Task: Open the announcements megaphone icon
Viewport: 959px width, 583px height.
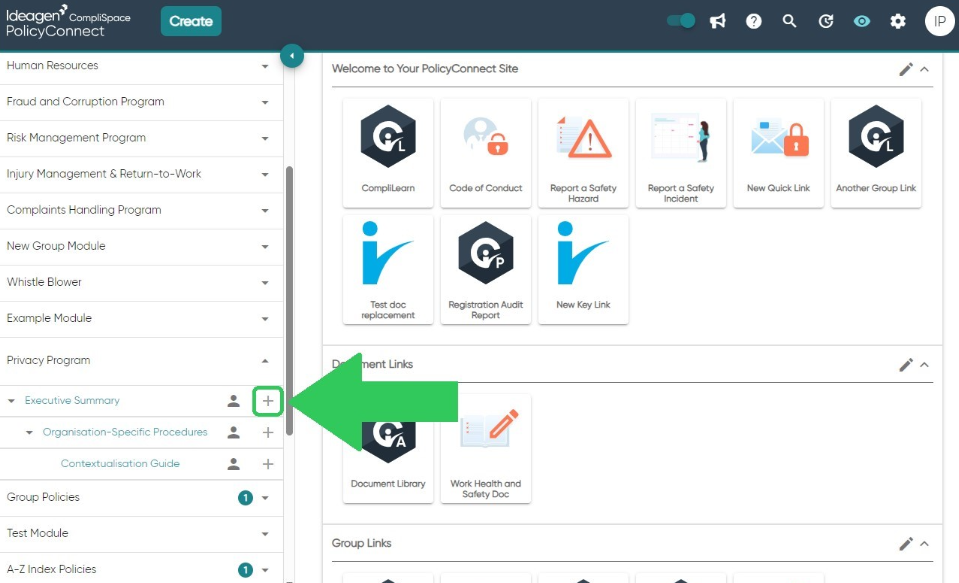Action: pyautogui.click(x=717, y=21)
